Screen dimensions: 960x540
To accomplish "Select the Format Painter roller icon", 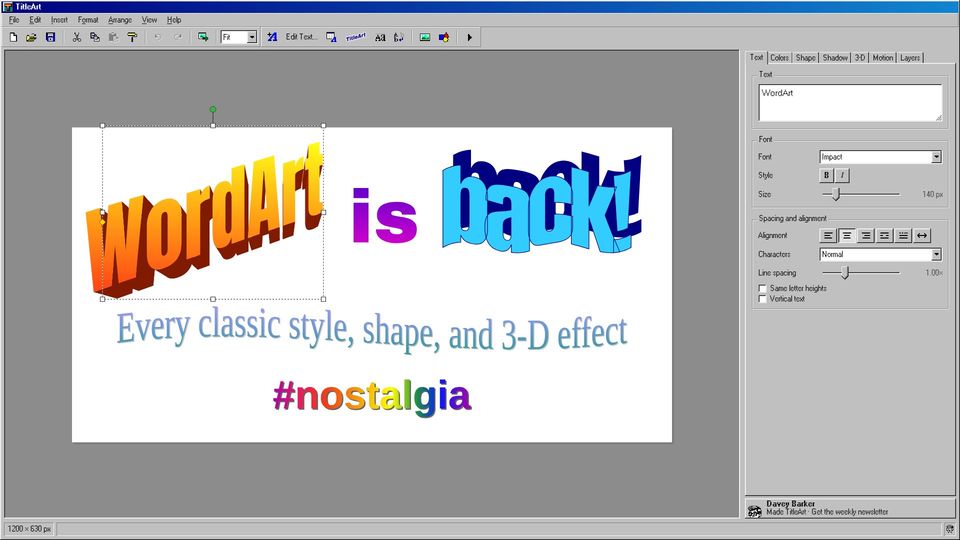I will (x=132, y=37).
